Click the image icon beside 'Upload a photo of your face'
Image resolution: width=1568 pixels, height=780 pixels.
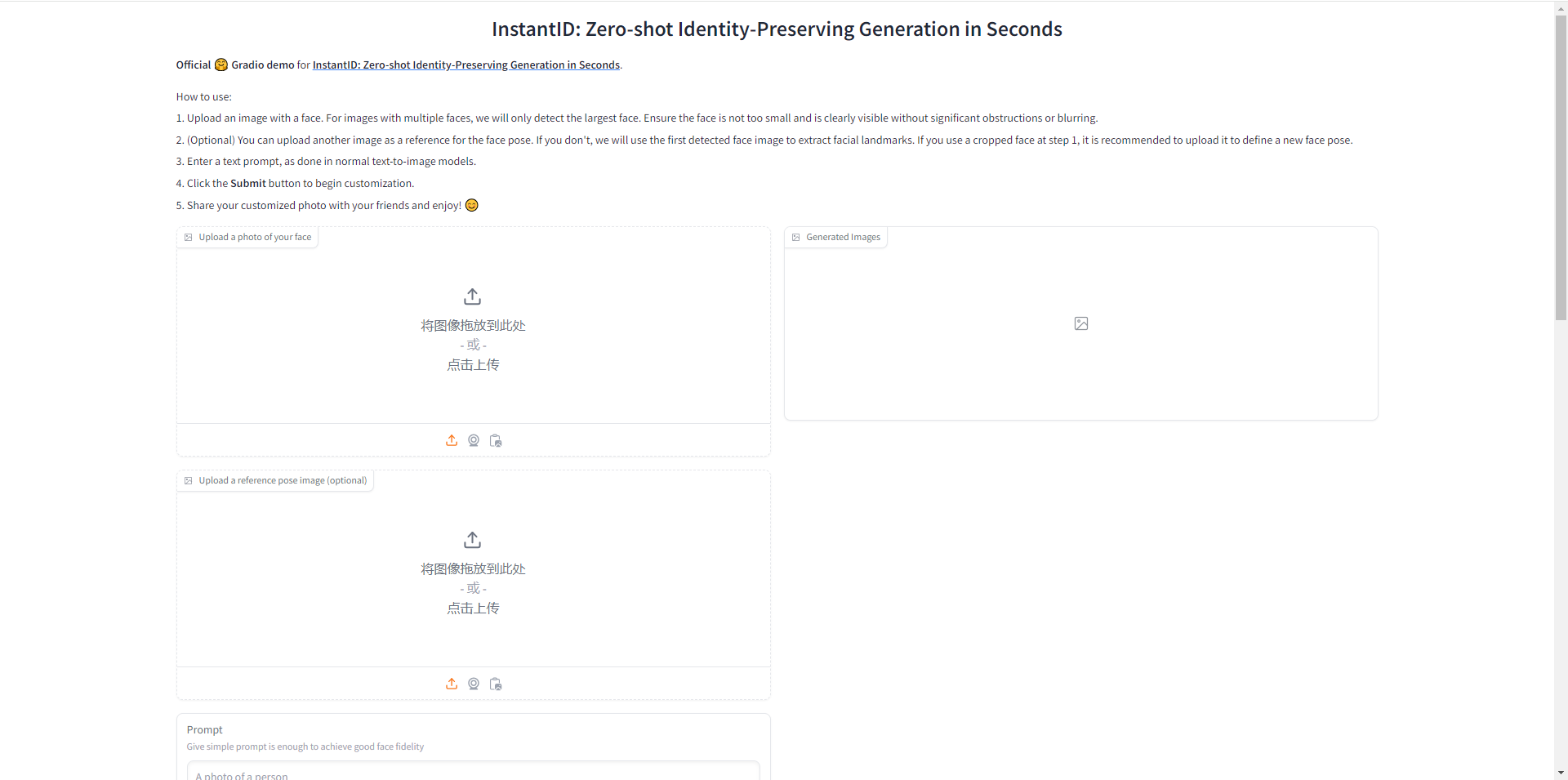tap(189, 237)
